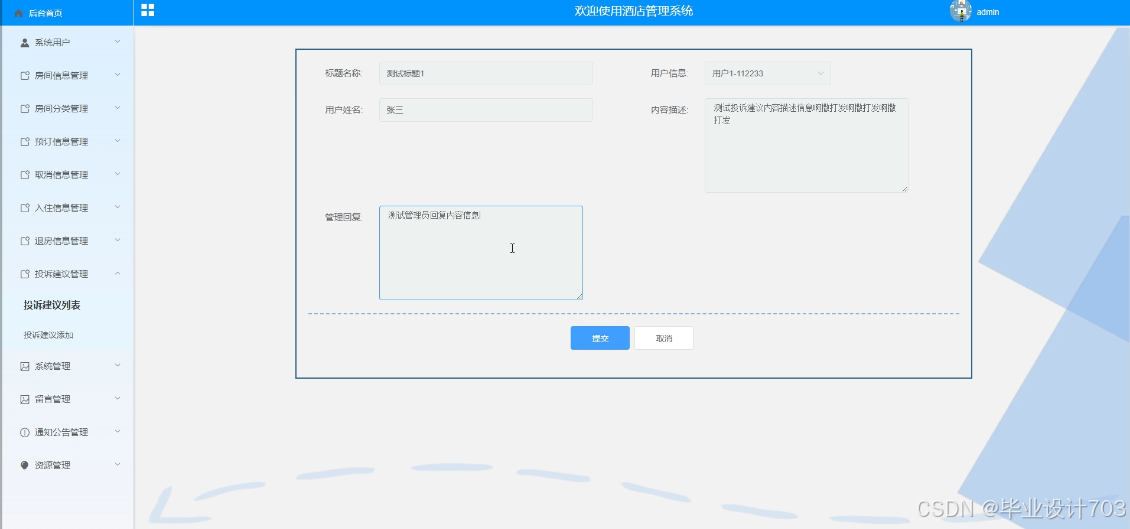Screen dimensions: 1130x529
Task: Click the 标题名称 input field
Action: point(486,74)
